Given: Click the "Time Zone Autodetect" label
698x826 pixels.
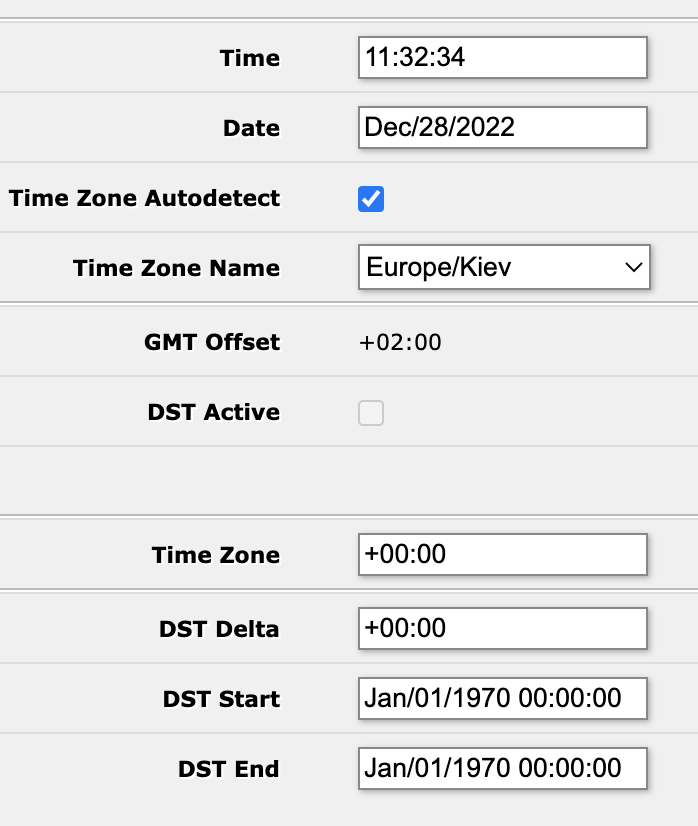Looking at the screenshot, I should point(145,198).
